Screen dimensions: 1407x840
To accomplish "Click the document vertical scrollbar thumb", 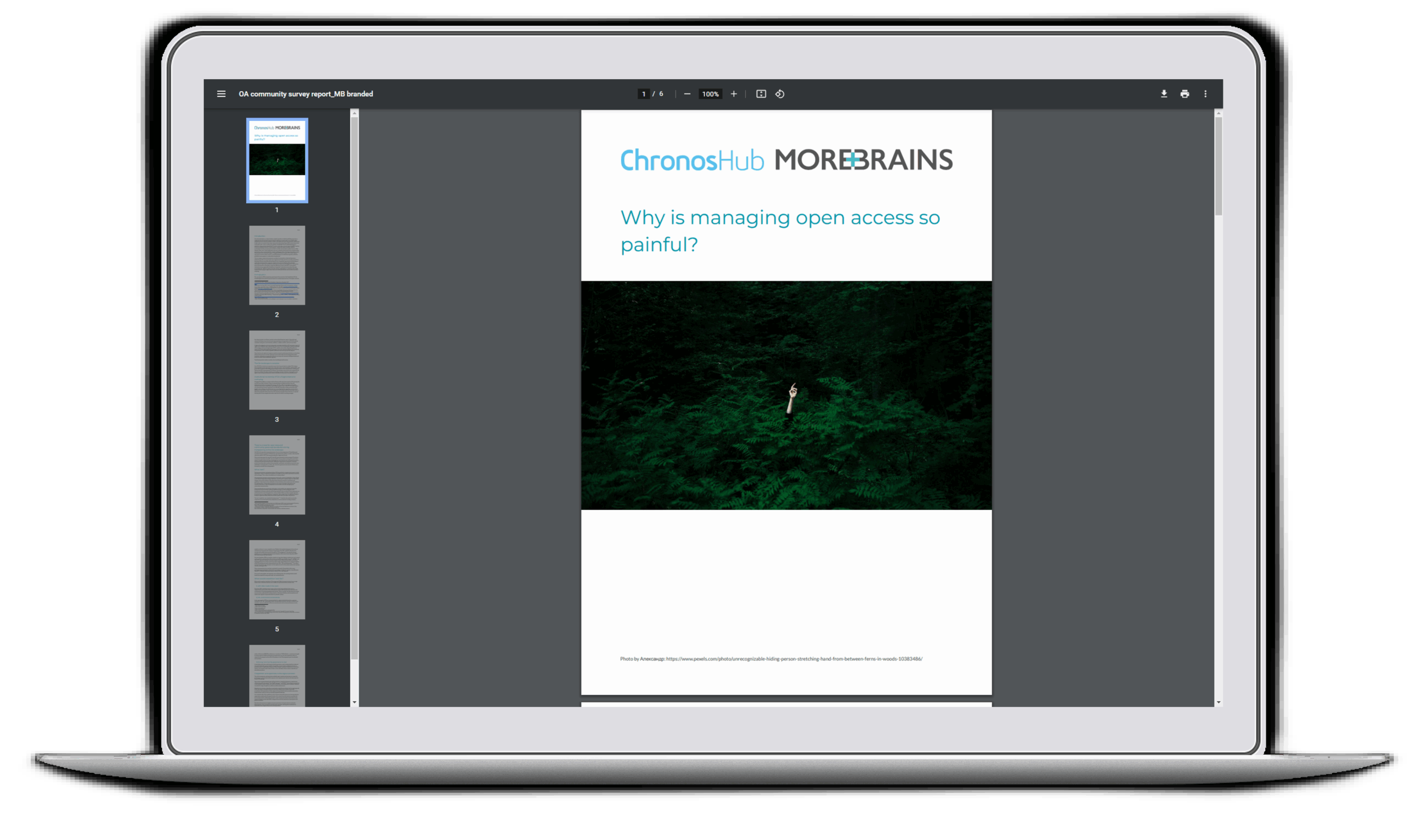I will (1218, 165).
